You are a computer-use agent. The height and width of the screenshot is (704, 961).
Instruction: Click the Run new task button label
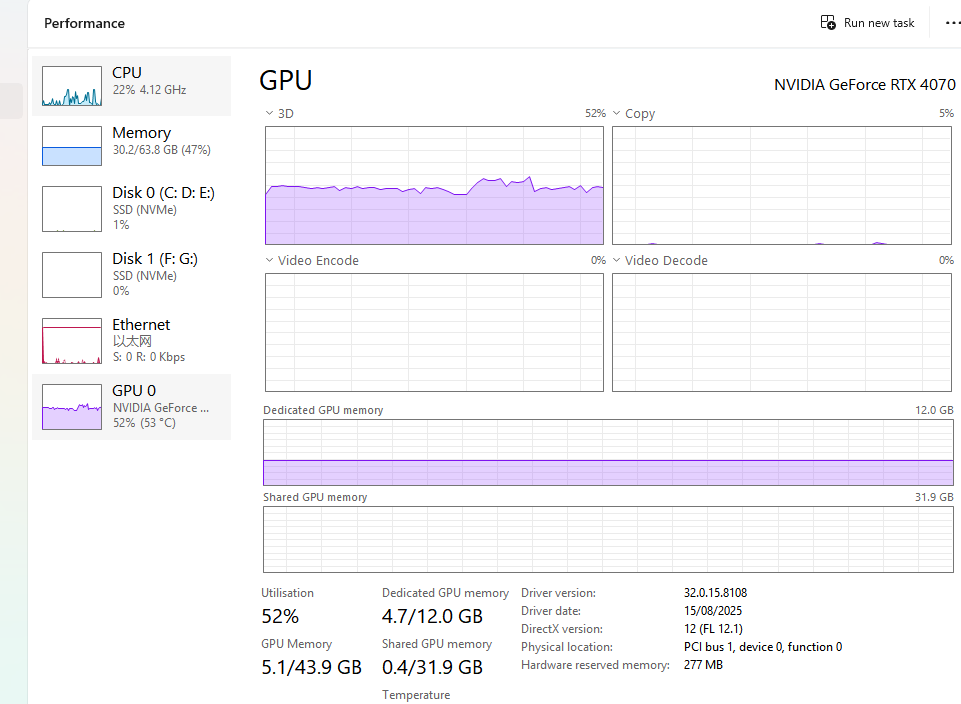(879, 23)
